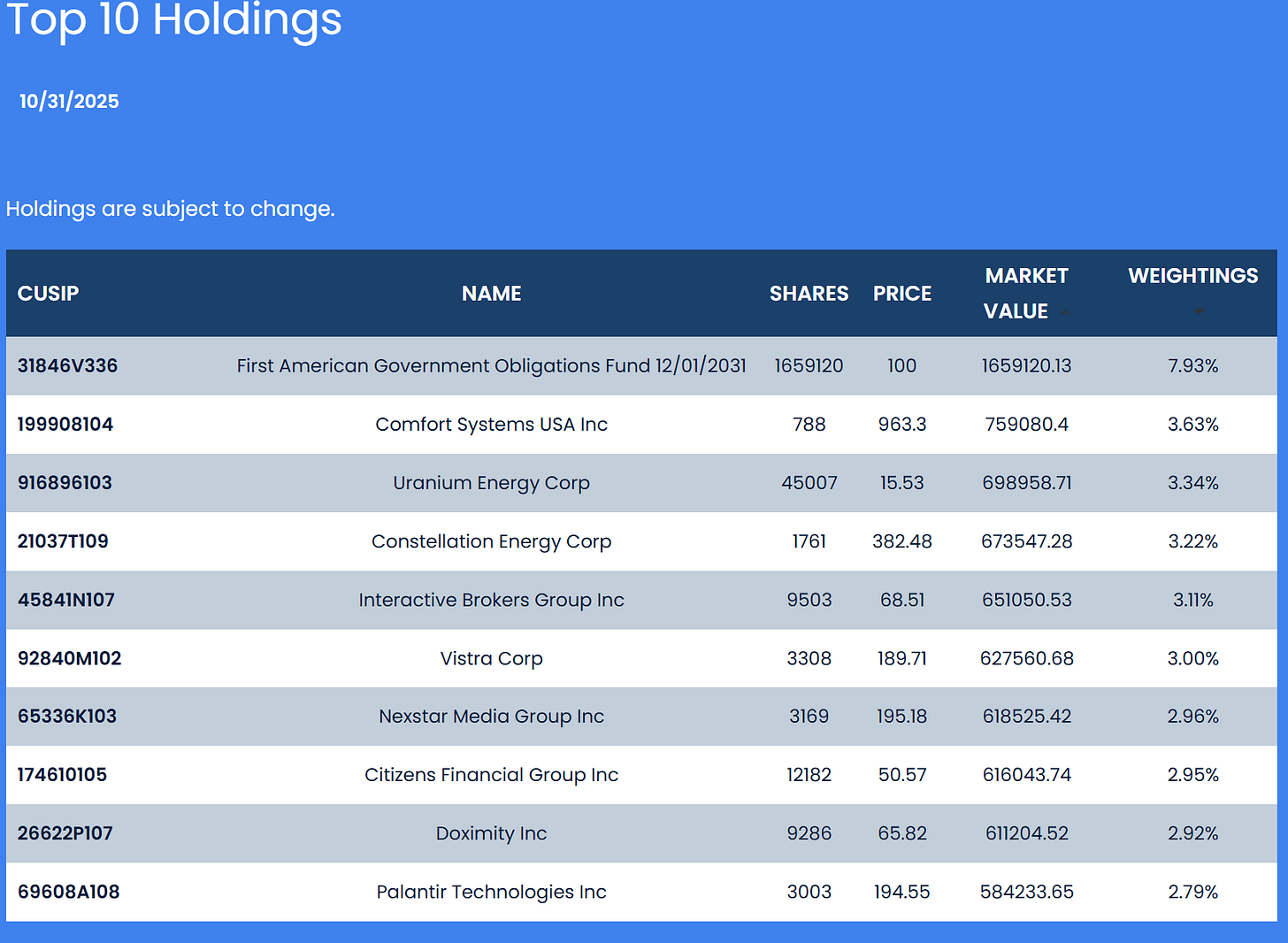Click market value 584233.65

click(x=1027, y=892)
